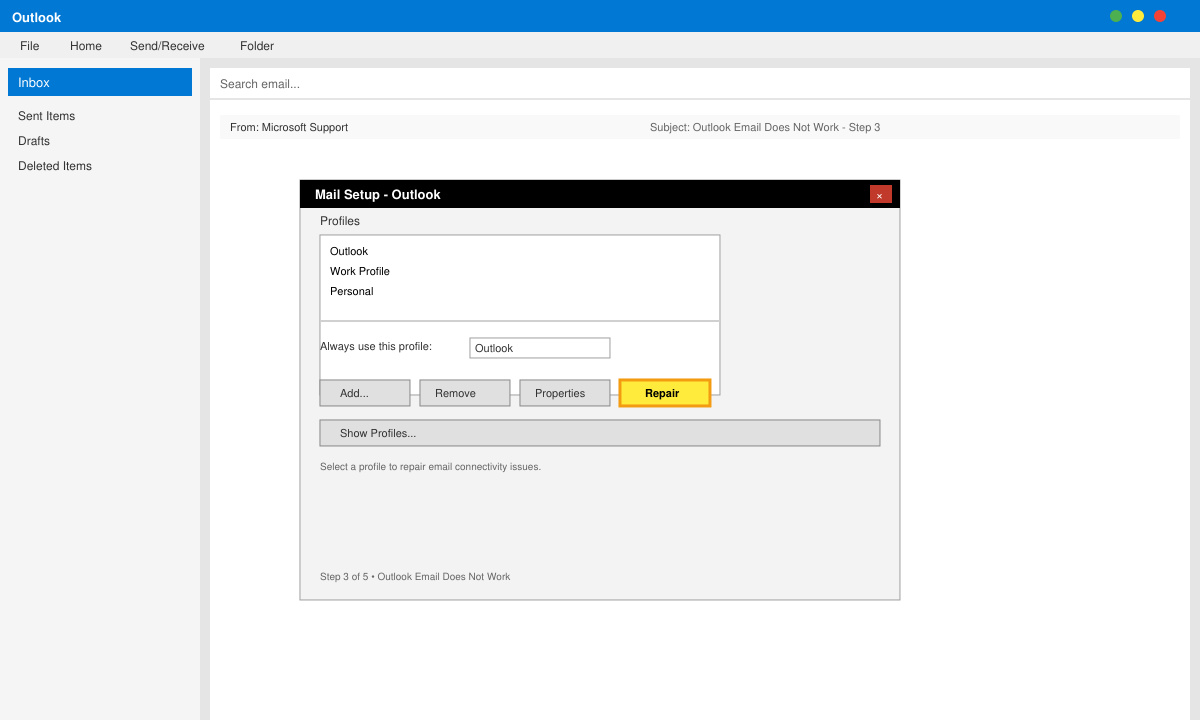Close the Mail Setup dialog

pos(880,195)
